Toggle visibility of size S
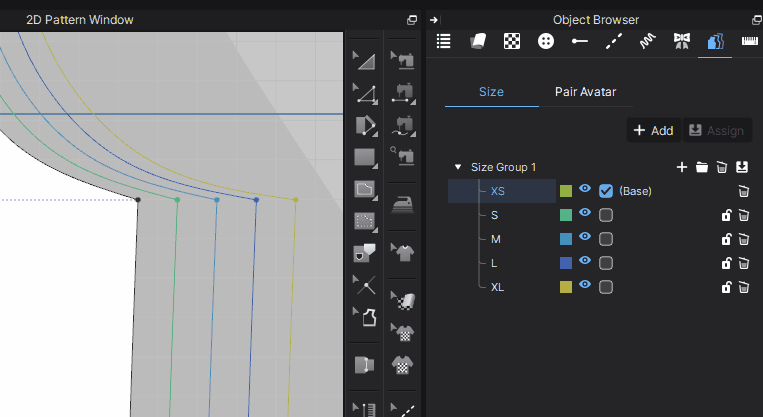763x417 pixels. click(x=585, y=213)
